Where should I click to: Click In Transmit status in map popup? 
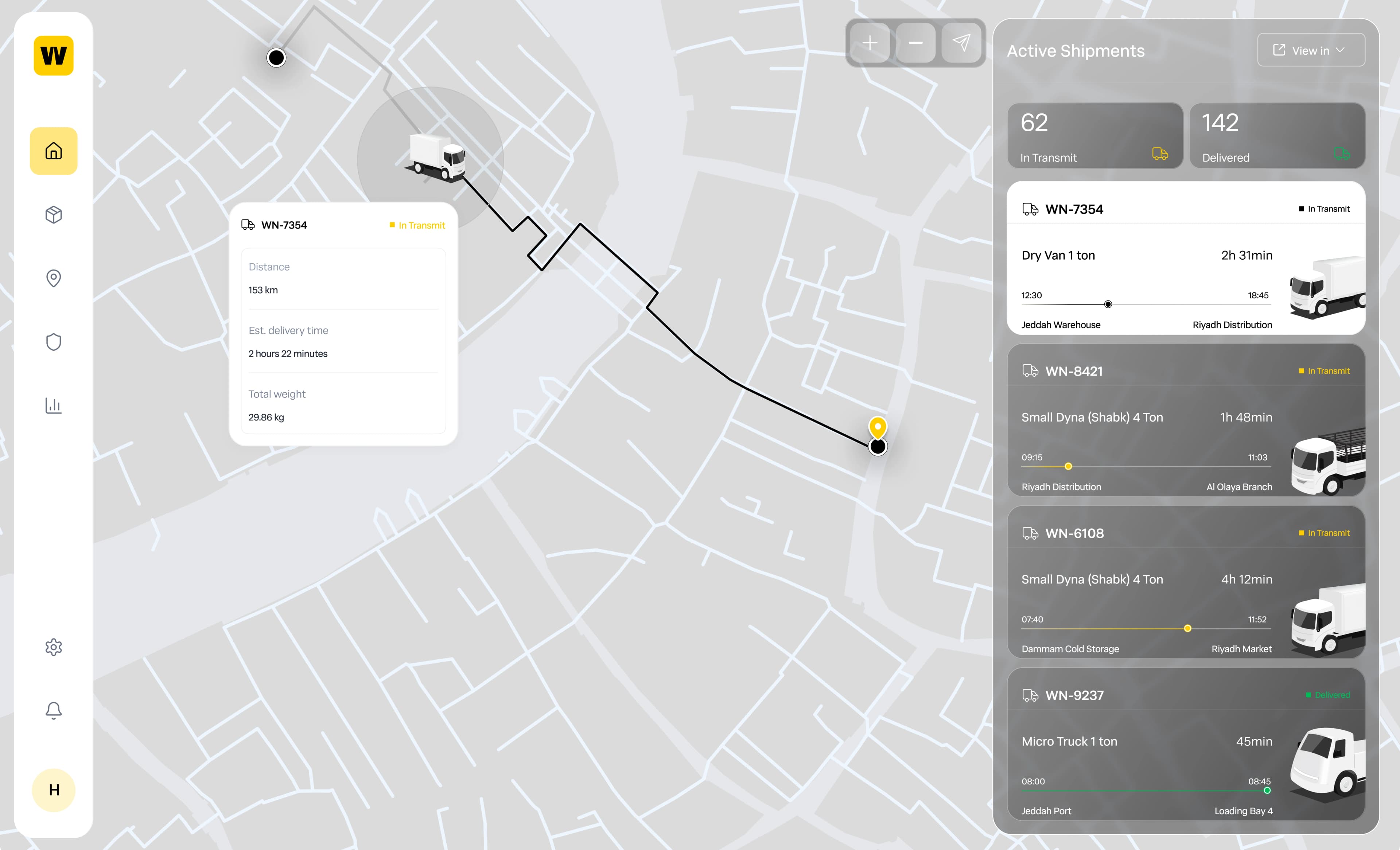point(417,226)
